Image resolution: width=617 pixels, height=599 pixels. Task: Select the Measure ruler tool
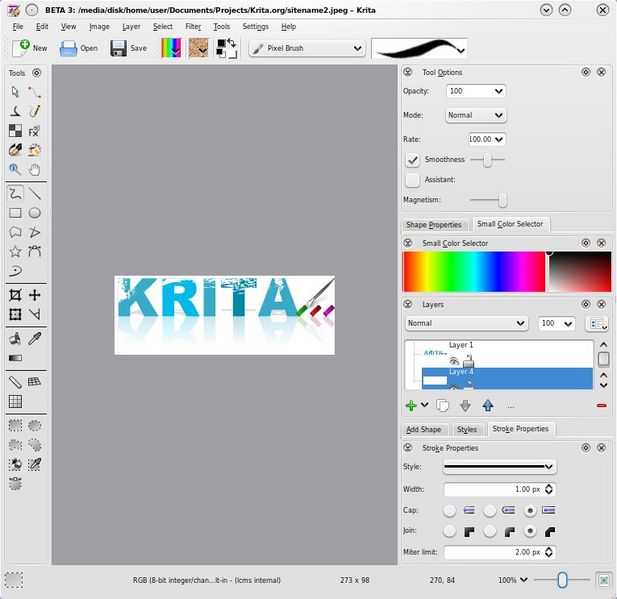coord(15,381)
